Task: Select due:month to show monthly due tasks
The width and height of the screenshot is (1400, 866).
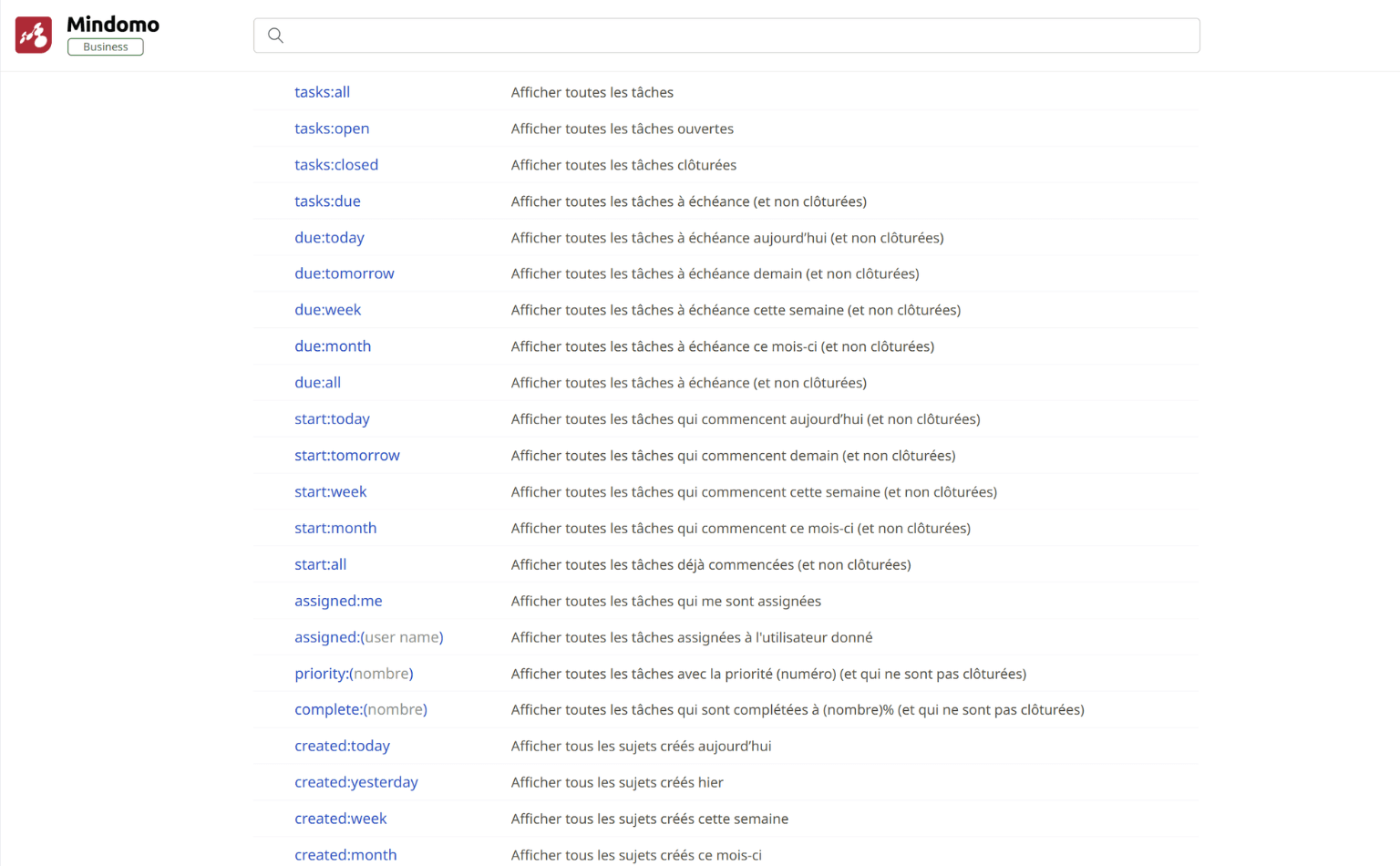Action: (x=333, y=345)
